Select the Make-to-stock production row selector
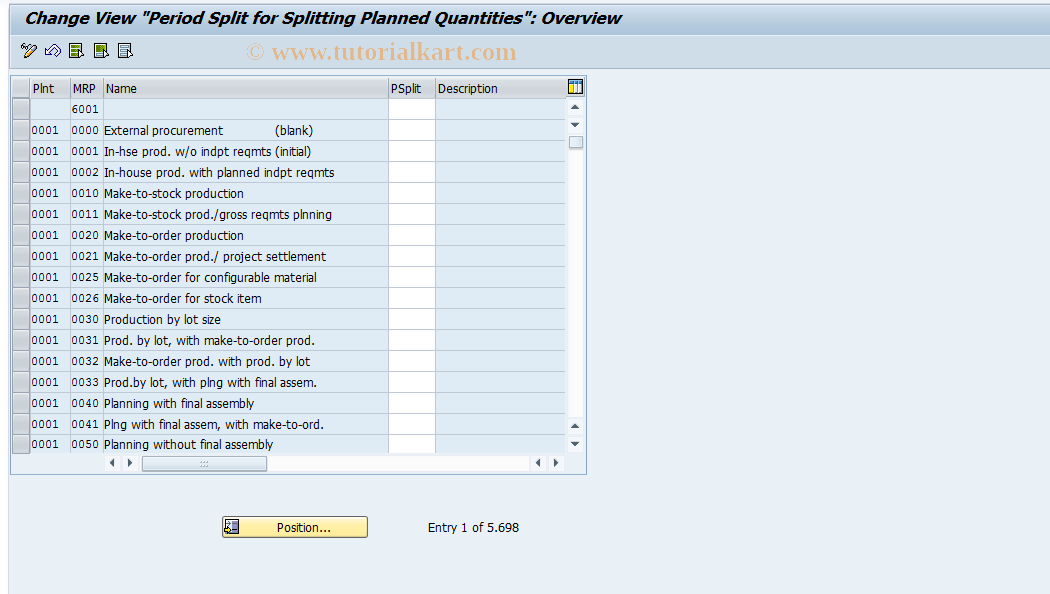This screenshot has width=1050, height=594. pos(21,194)
